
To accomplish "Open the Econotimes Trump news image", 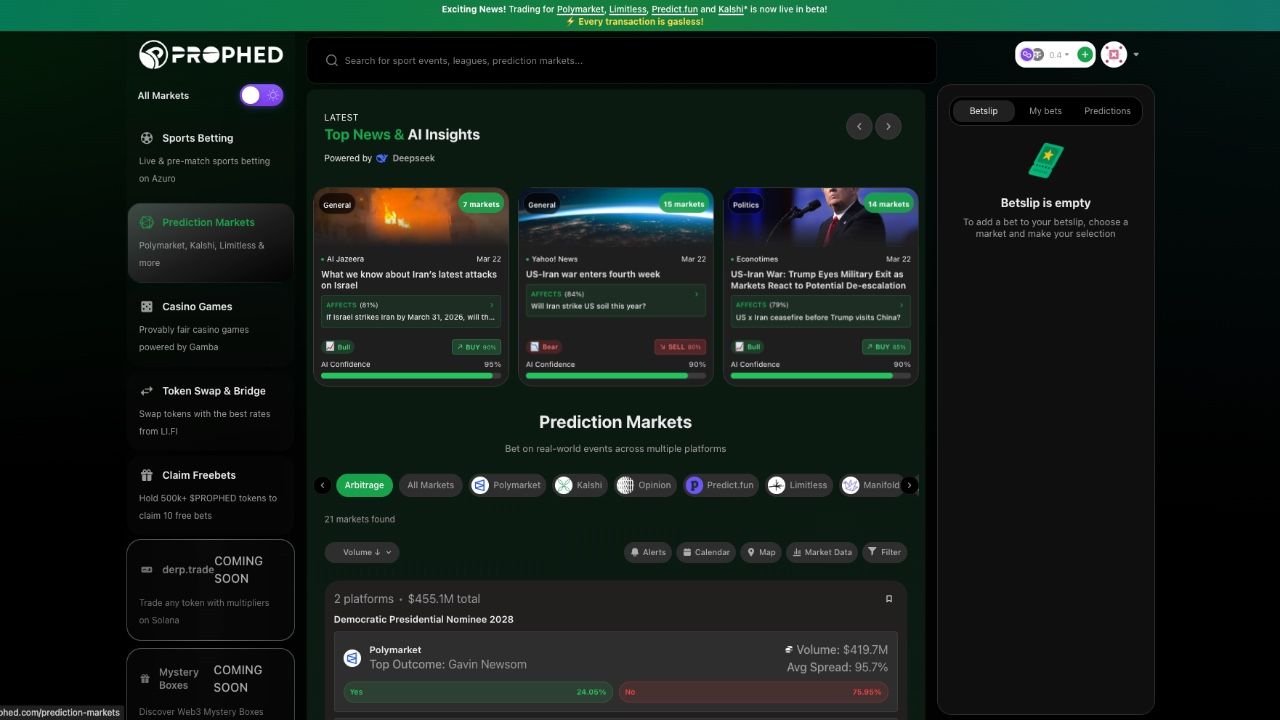I will [821, 217].
